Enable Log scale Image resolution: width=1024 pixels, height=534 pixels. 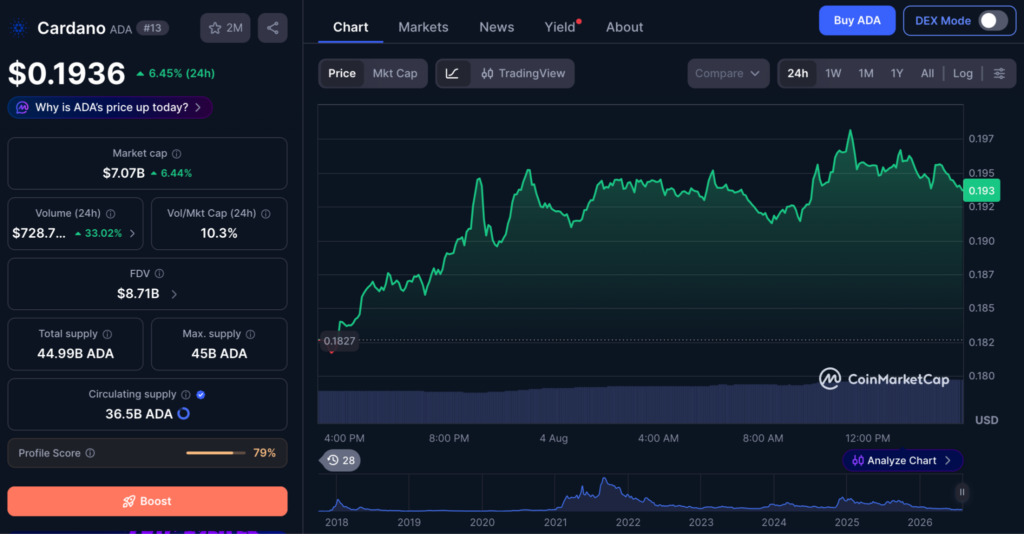coord(963,73)
